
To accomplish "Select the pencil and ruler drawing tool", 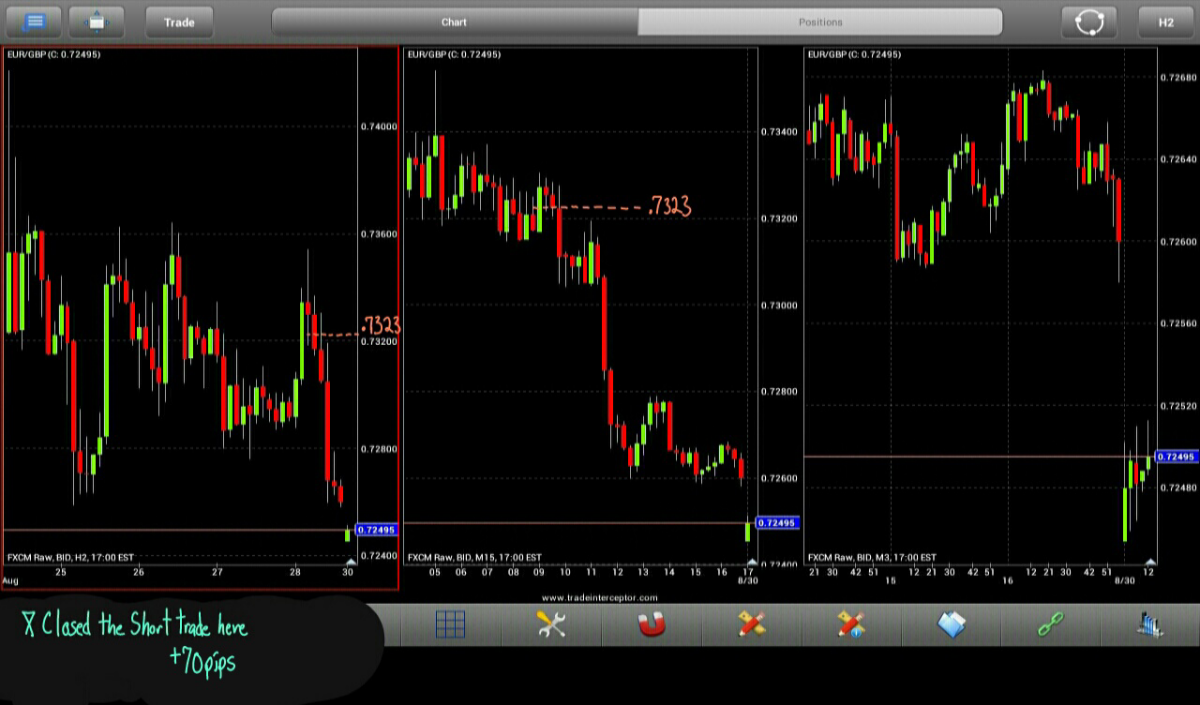I will click(x=751, y=625).
